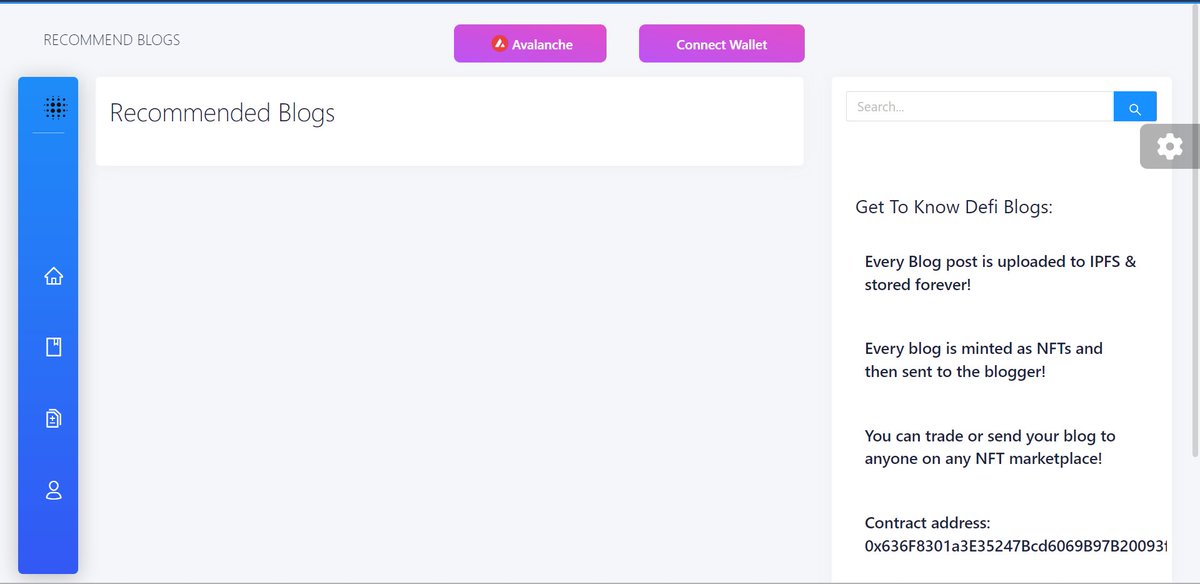Click the Connect Wallet button
Image resolution: width=1200 pixels, height=584 pixels.
722,44
